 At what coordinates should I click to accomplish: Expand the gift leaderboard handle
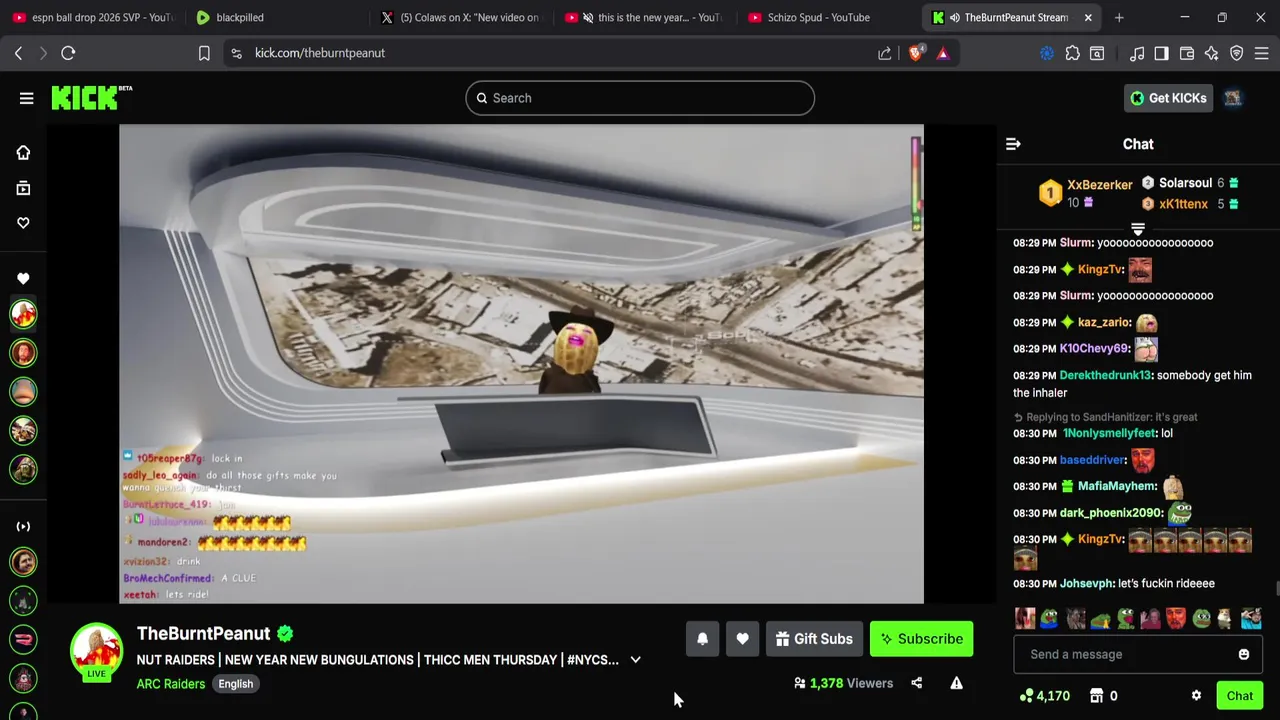[1138, 229]
